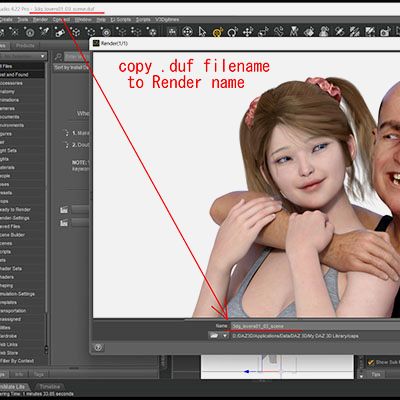Screen dimensions: 400x400
Task: Open the Render menu
Action: click(x=40, y=20)
